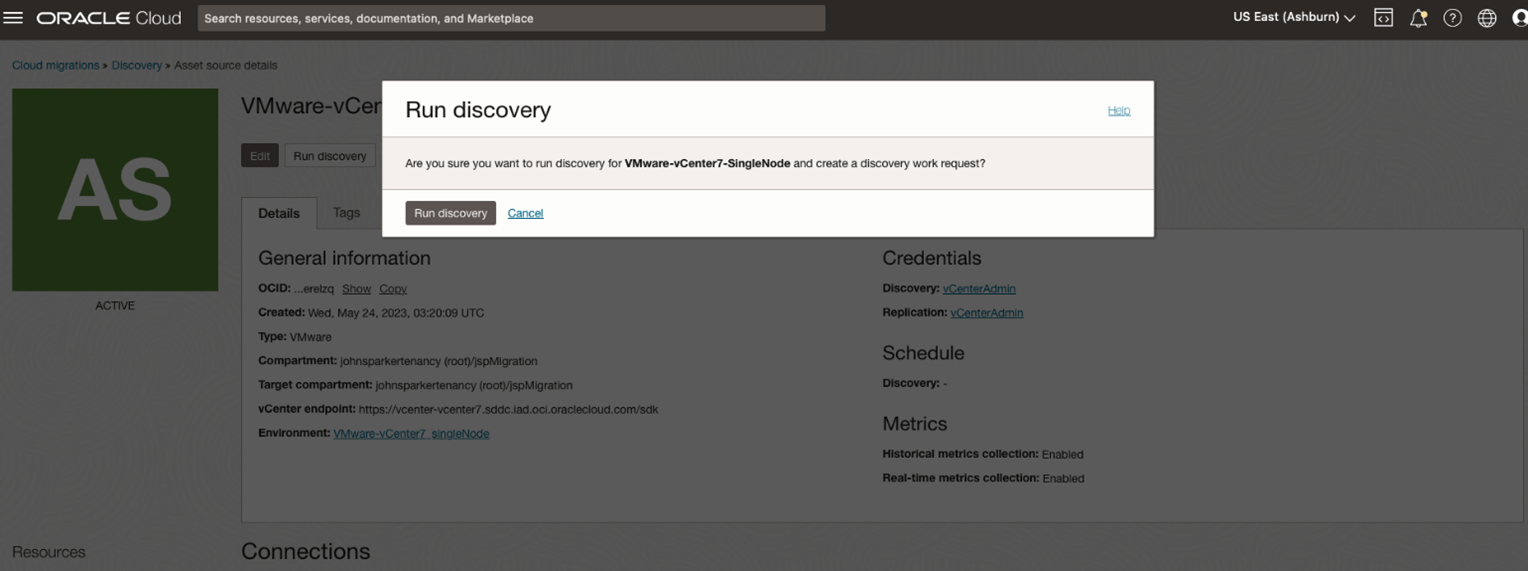This screenshot has width=1528, height=571.
Task: Go to Discovery breadcrumb link
Action: tap(136, 65)
